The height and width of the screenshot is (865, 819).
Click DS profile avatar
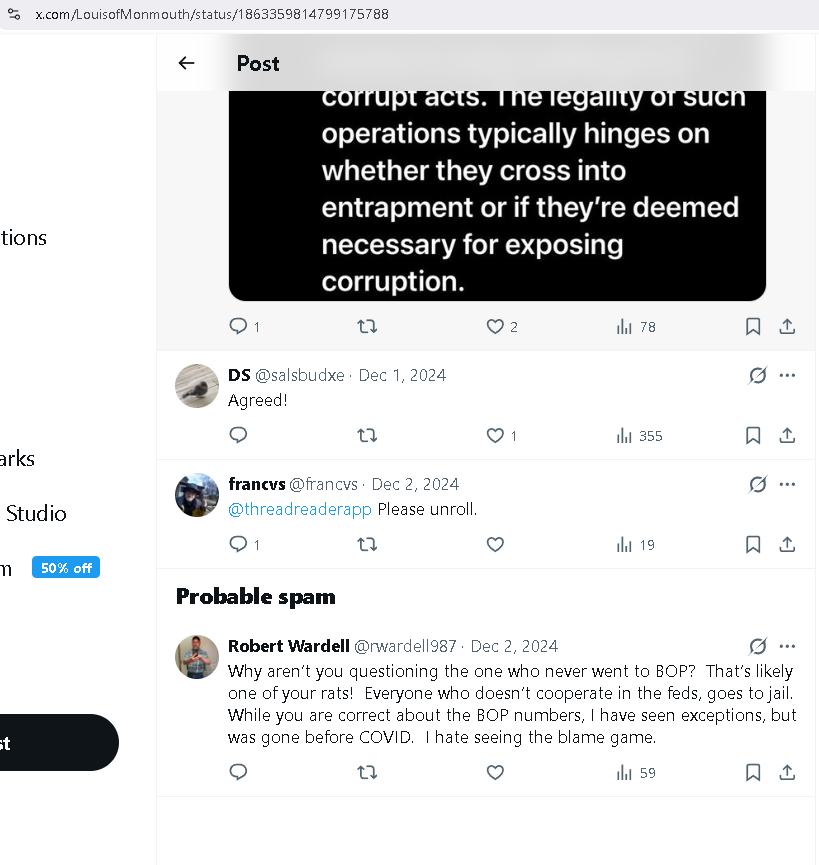pyautogui.click(x=197, y=386)
